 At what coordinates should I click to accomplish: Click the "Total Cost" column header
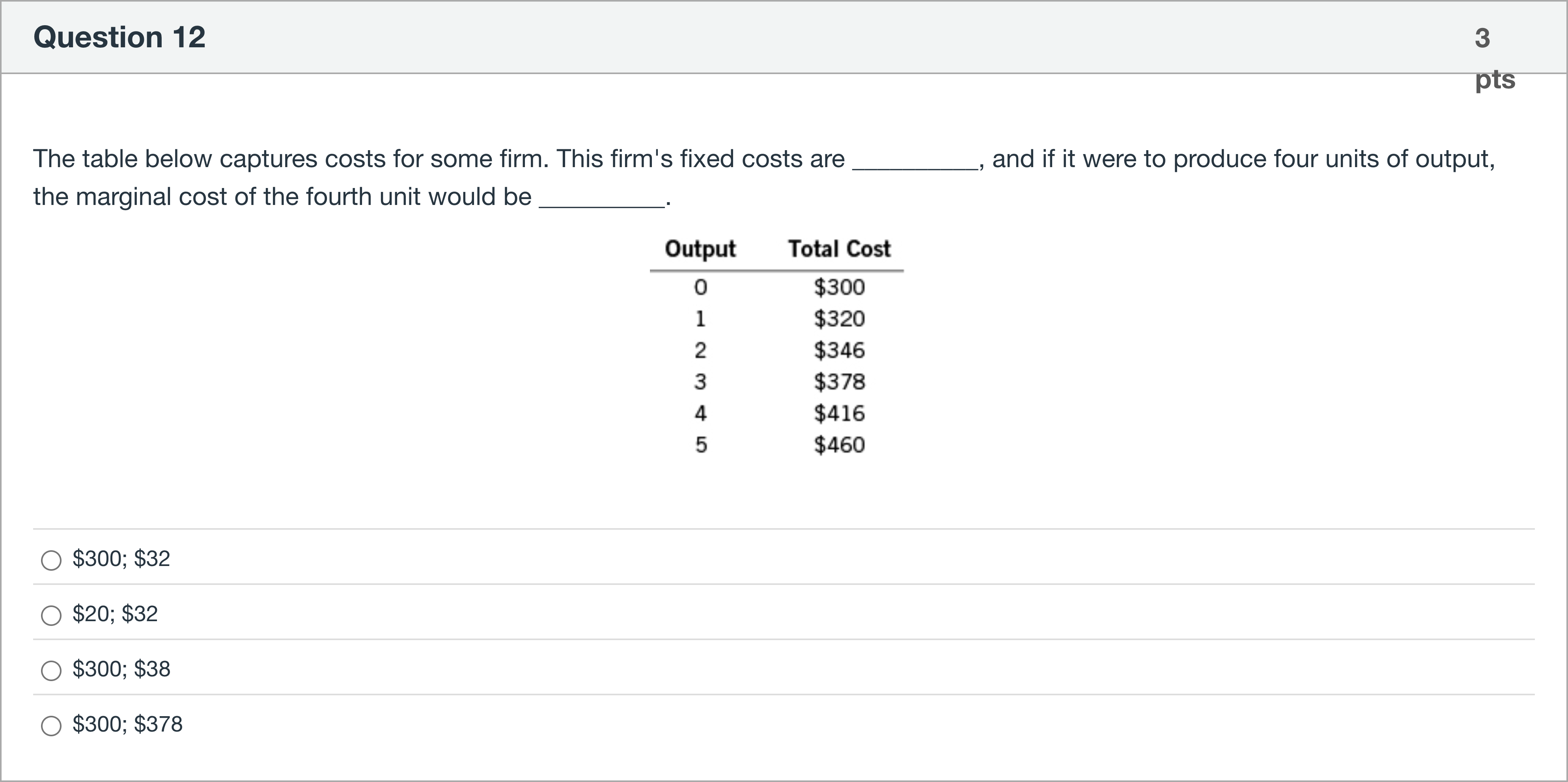tap(839, 249)
